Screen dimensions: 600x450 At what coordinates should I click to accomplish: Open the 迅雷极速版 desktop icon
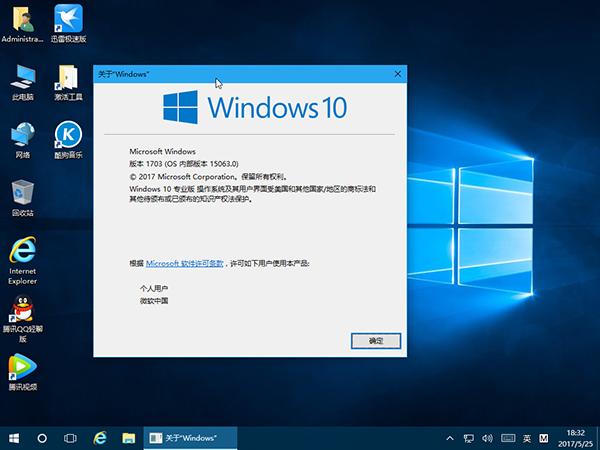pos(67,19)
